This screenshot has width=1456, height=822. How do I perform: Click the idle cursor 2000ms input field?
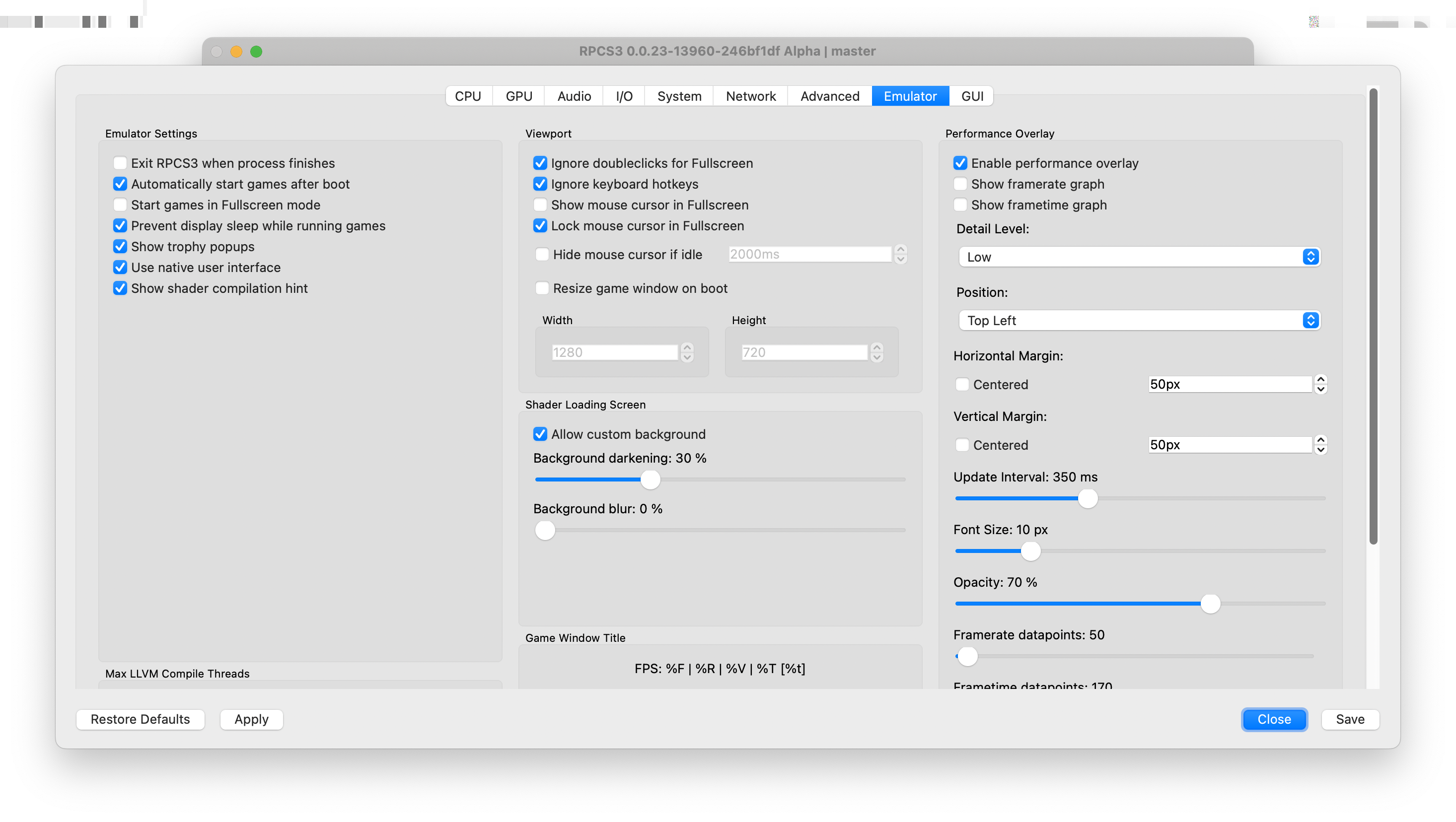click(x=810, y=254)
